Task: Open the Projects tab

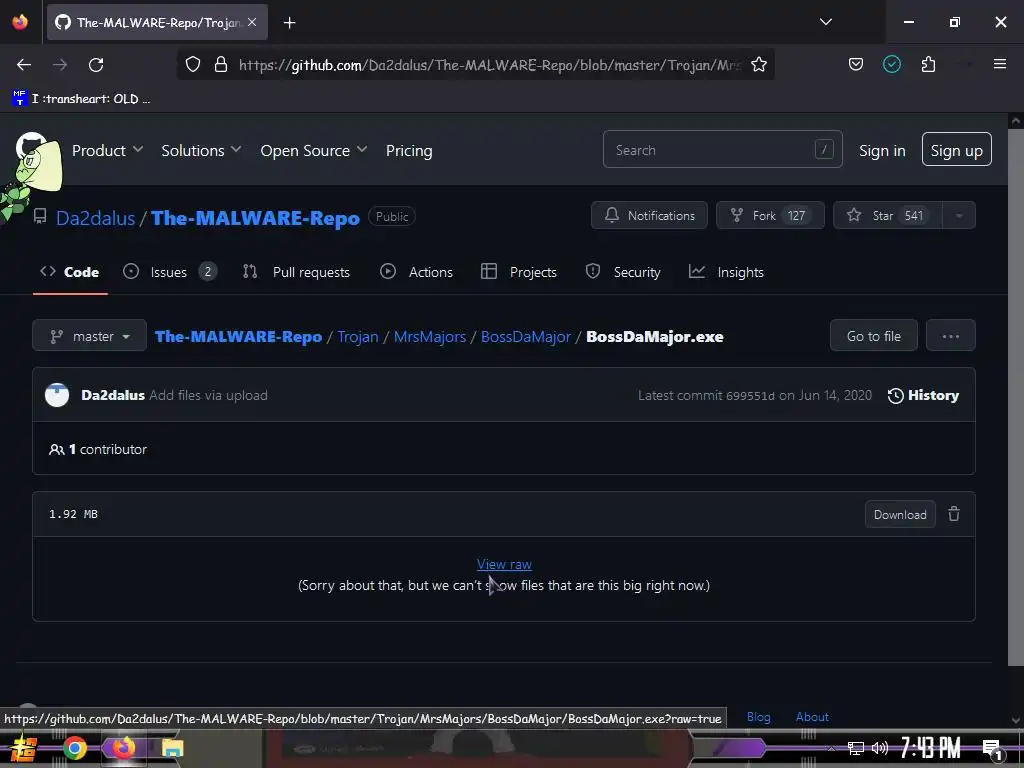Action: pos(519,272)
